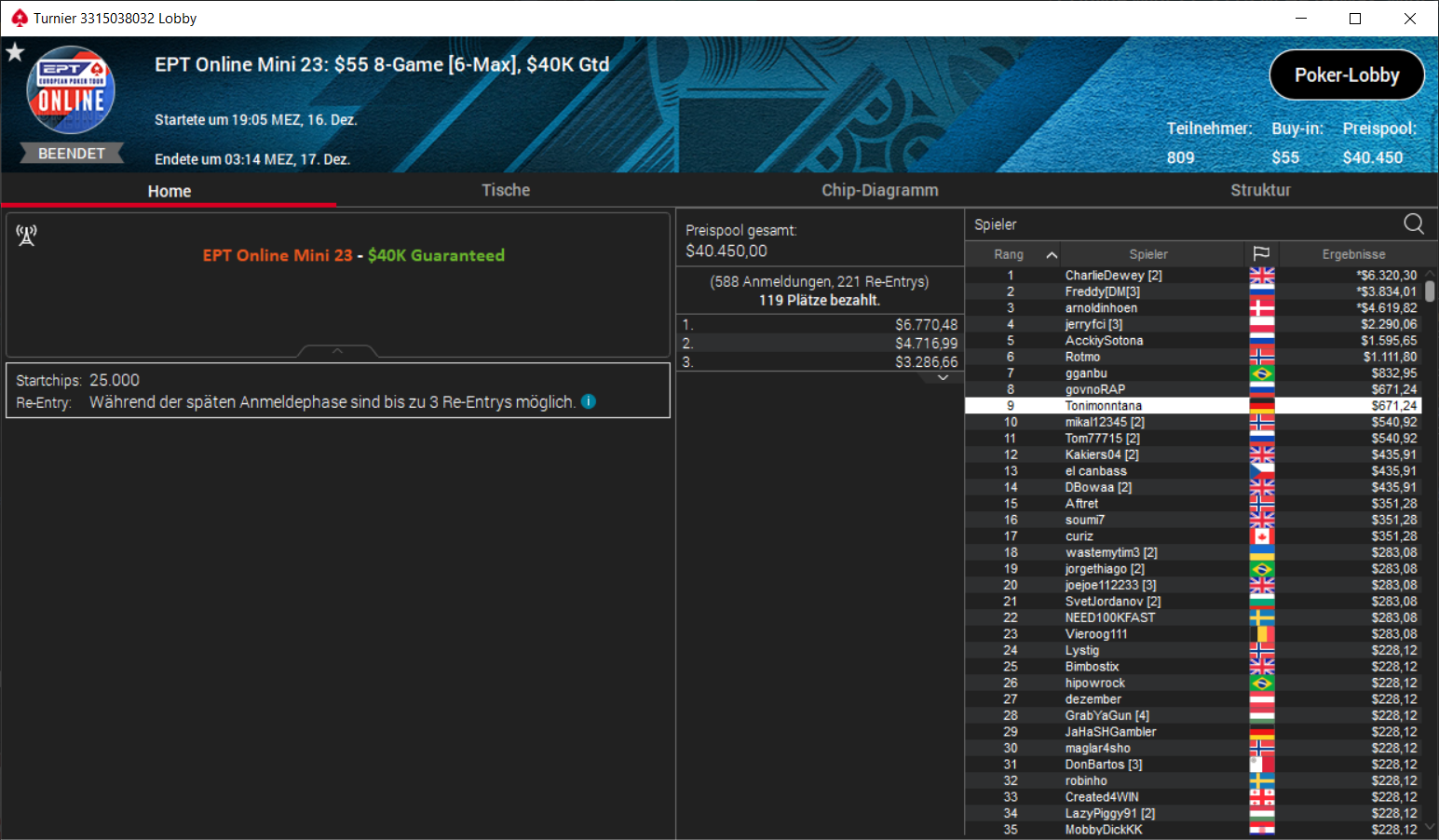Open the player search magnifier icon
1439x840 pixels.
1414,224
